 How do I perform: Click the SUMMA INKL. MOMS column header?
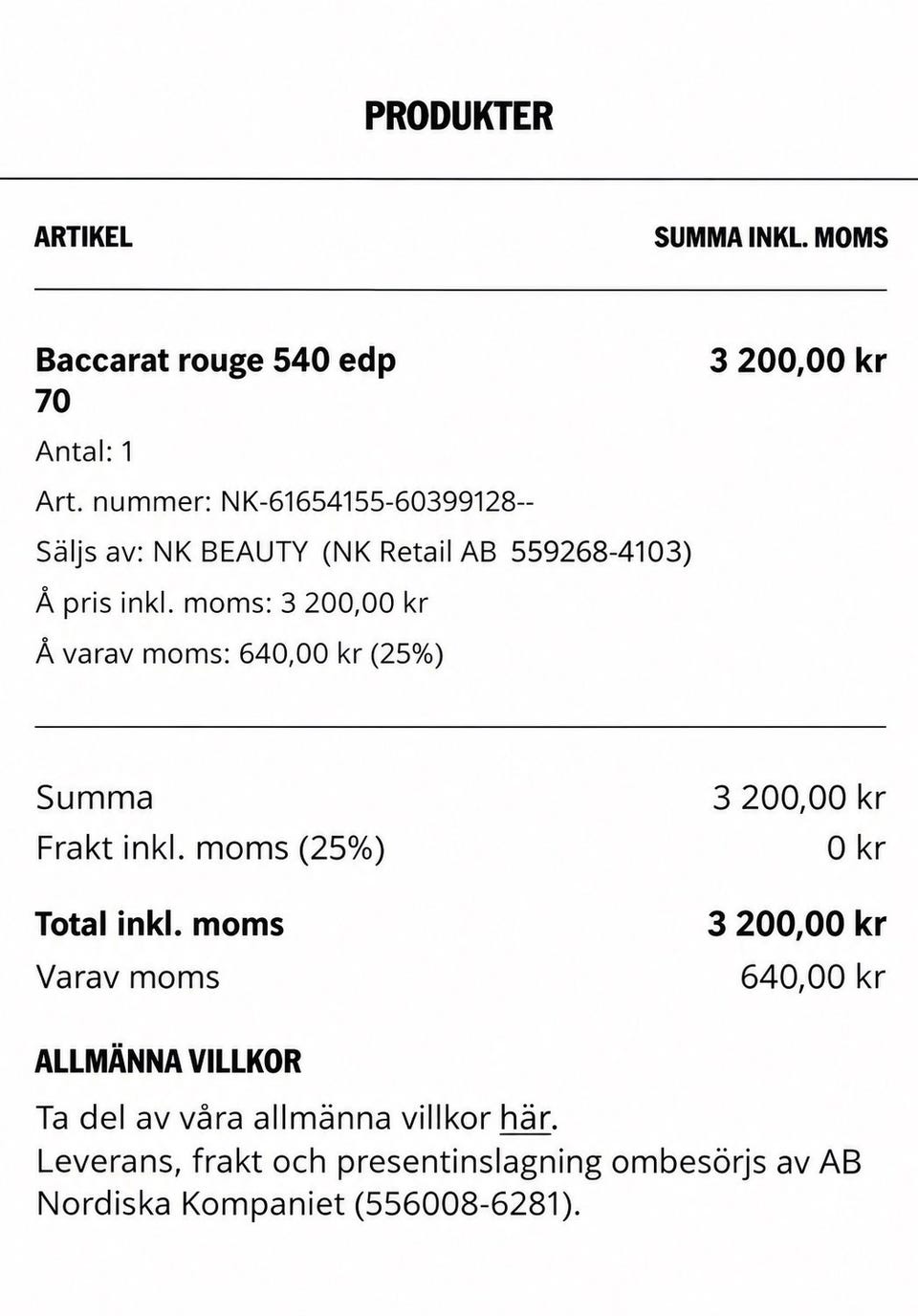[771, 237]
